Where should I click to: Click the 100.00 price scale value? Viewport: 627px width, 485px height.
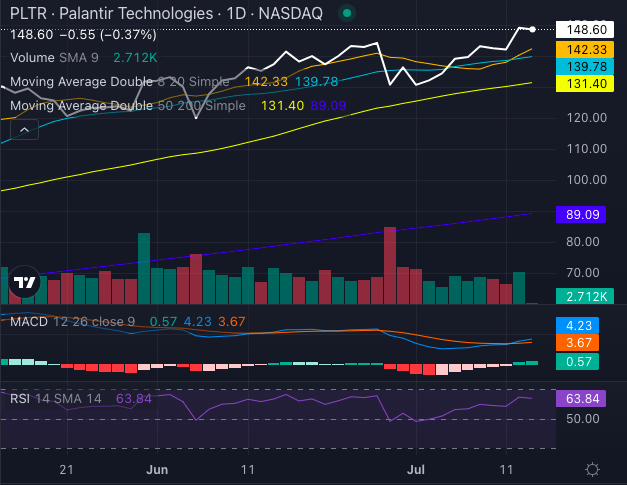click(587, 180)
